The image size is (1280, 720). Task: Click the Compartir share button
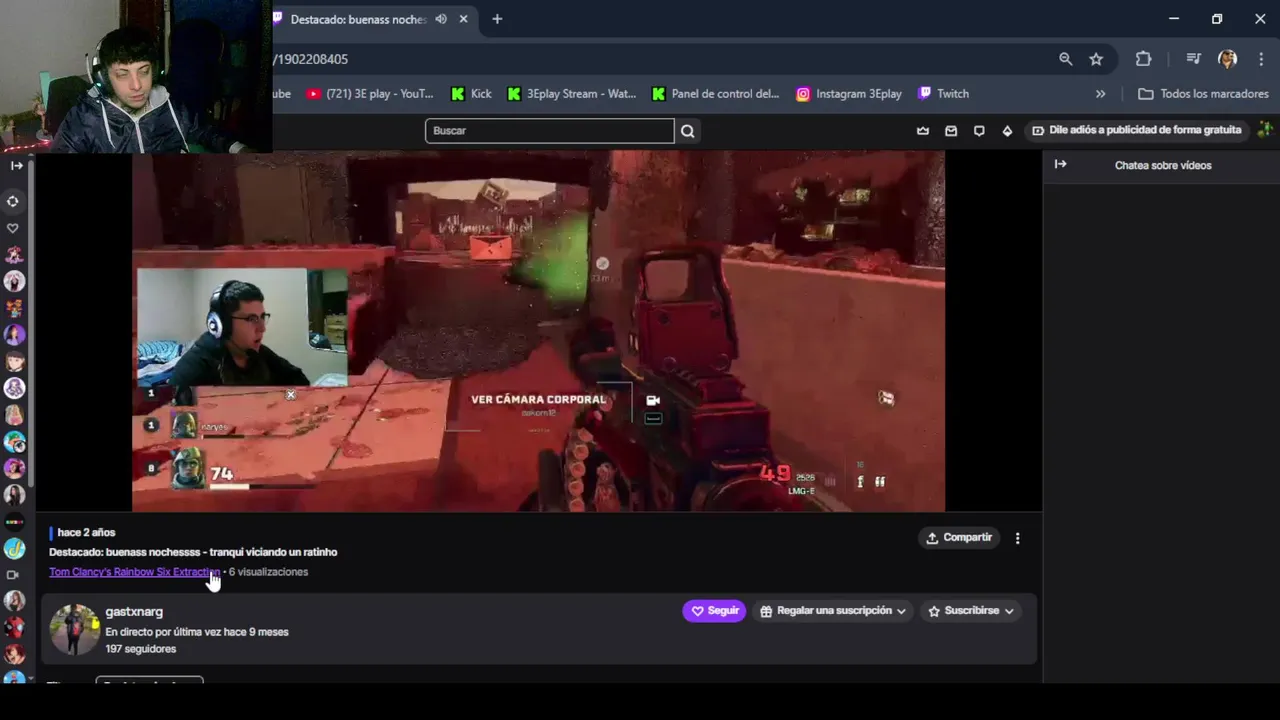pyautogui.click(x=959, y=537)
